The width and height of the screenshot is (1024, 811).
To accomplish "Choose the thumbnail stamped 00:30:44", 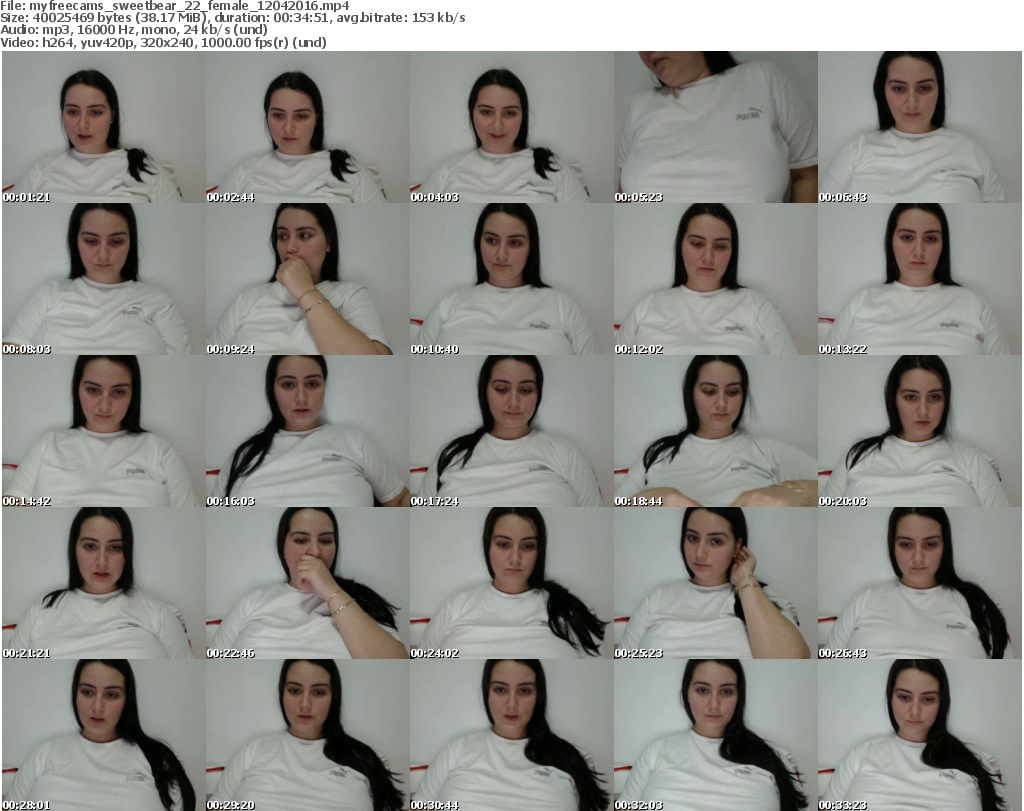I will [x=511, y=735].
